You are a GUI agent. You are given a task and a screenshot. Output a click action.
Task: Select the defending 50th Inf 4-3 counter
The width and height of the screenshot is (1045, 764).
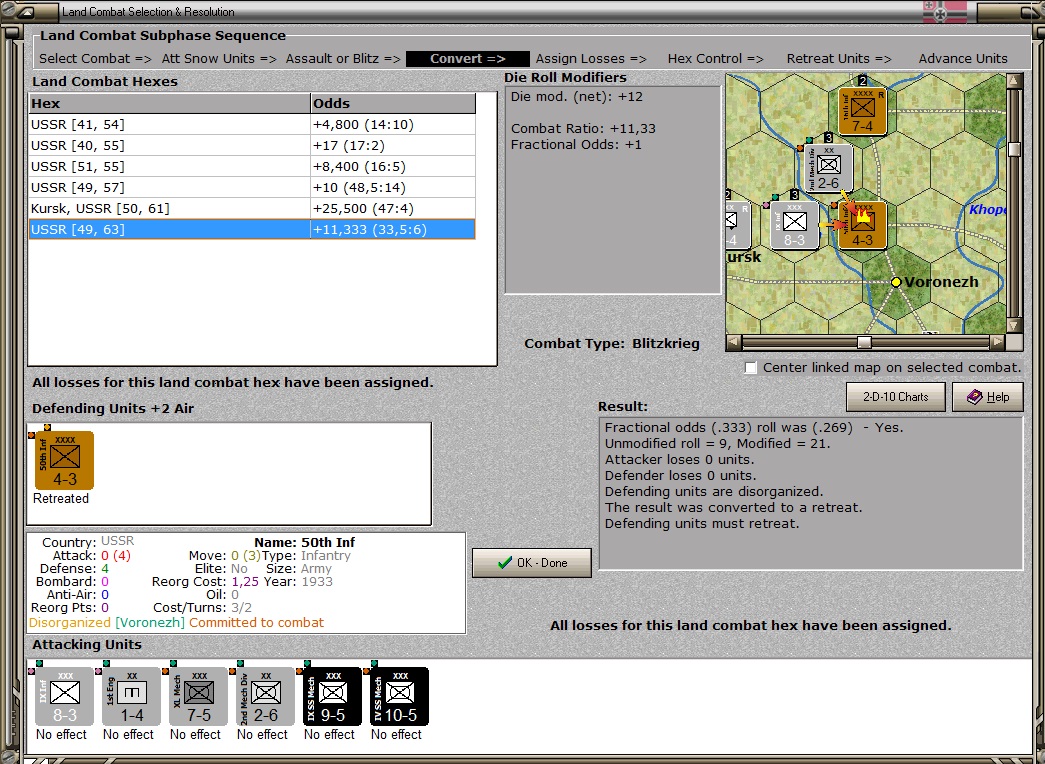65,461
